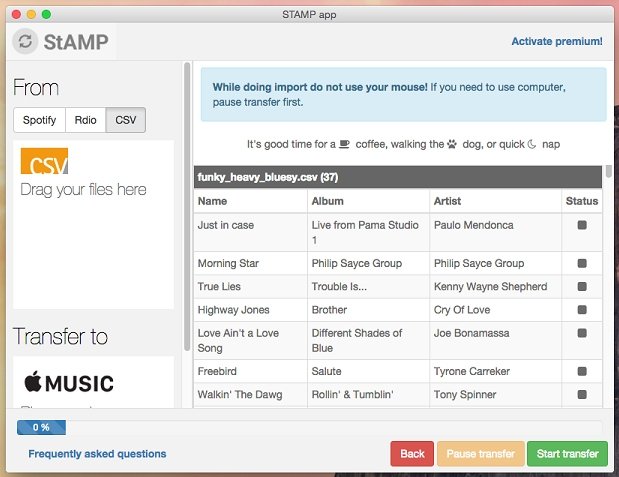Viewport: 619px width, 477px height.
Task: Click album Rollin' & Tumblin'
Action: [353, 394]
